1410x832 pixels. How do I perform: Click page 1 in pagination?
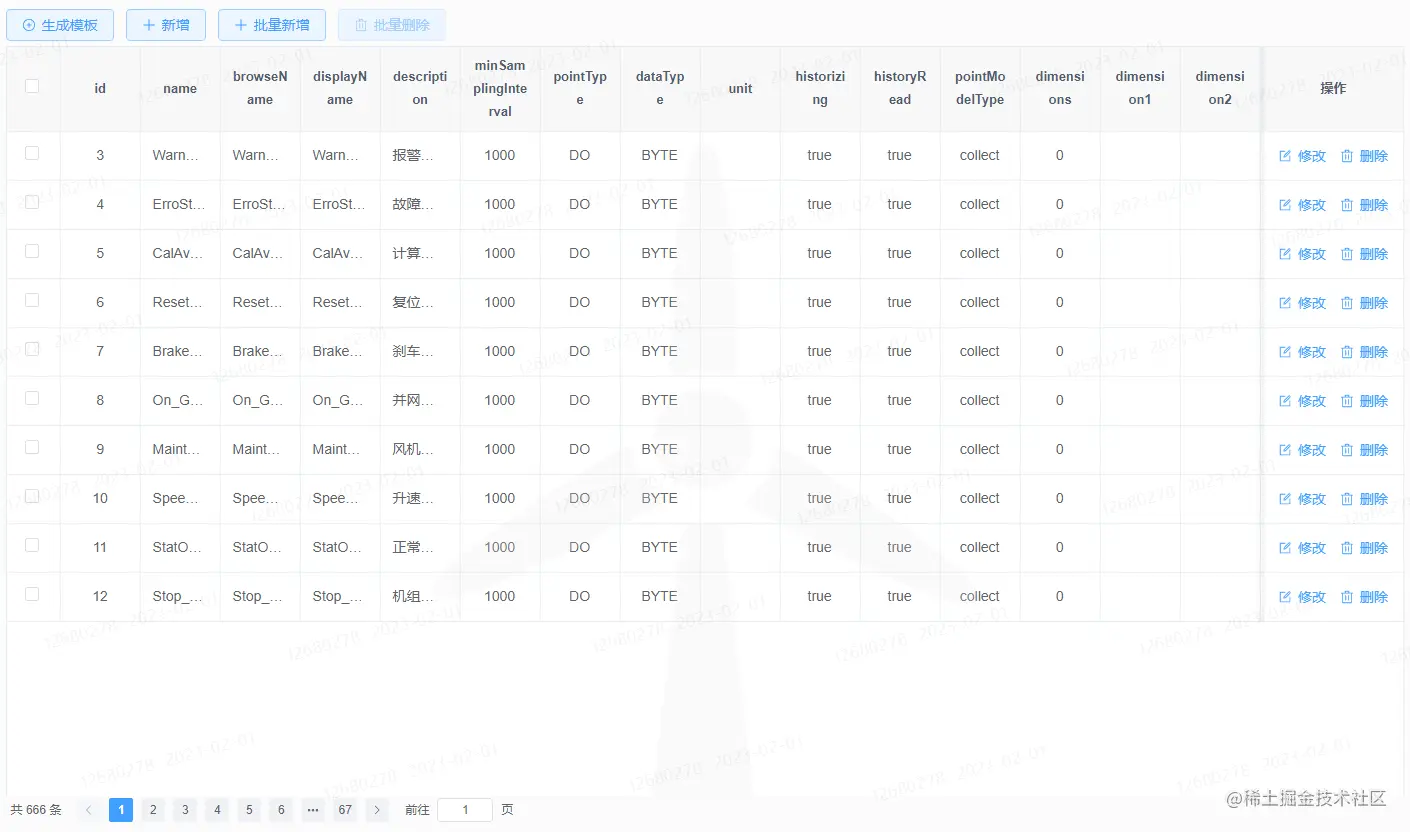pyautogui.click(x=121, y=810)
